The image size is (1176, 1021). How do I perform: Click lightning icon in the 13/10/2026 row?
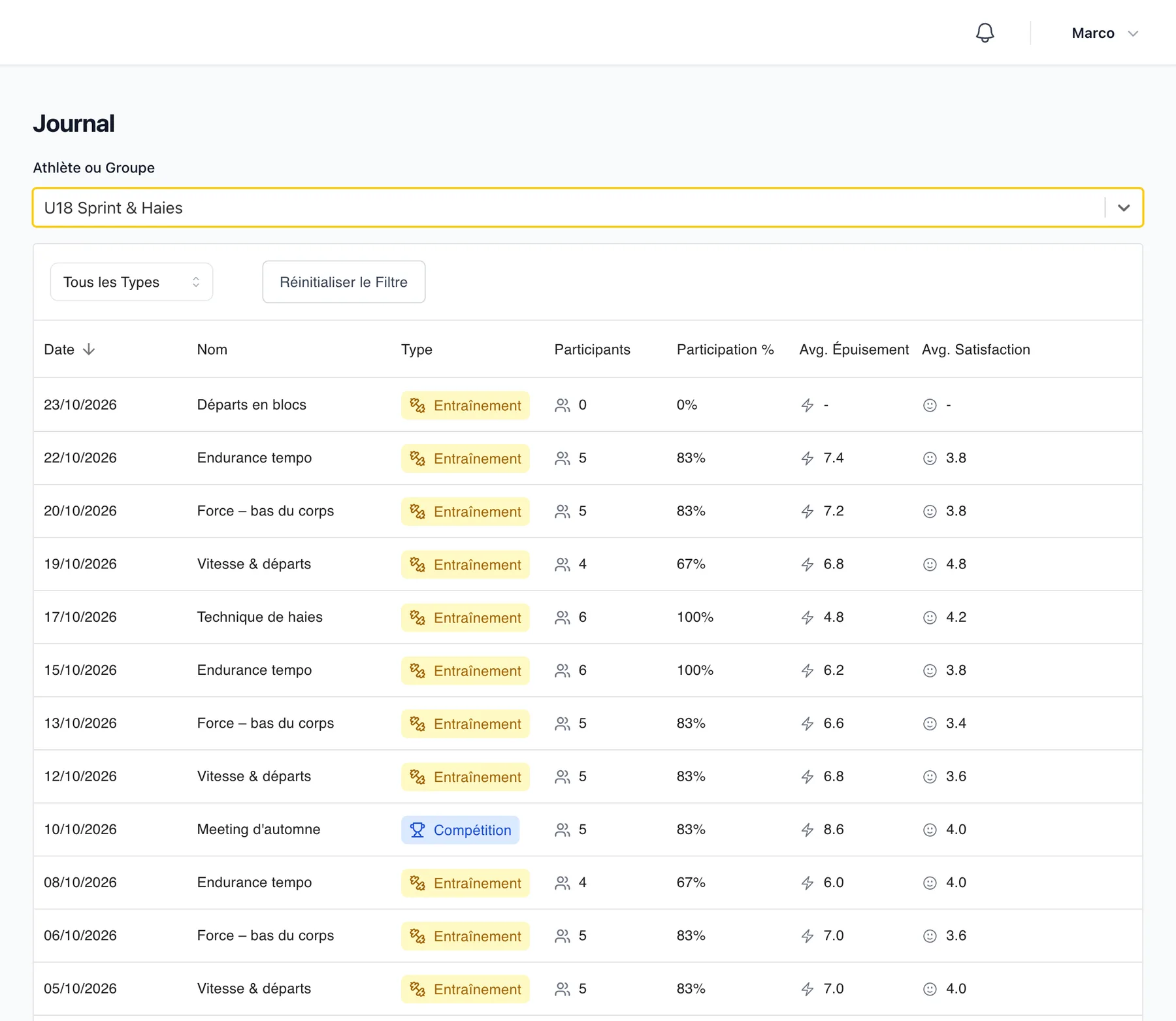click(x=808, y=724)
